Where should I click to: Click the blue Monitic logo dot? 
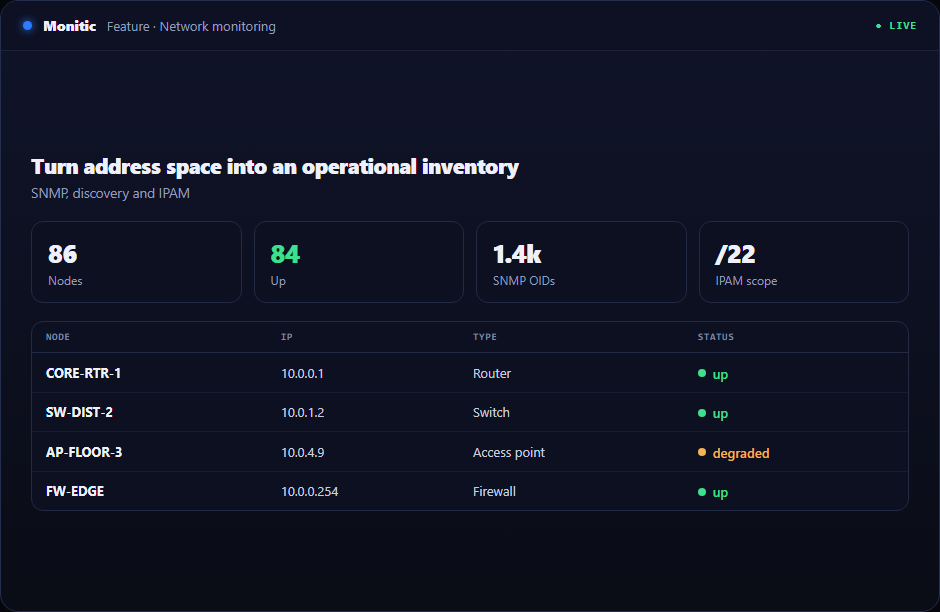(x=27, y=26)
